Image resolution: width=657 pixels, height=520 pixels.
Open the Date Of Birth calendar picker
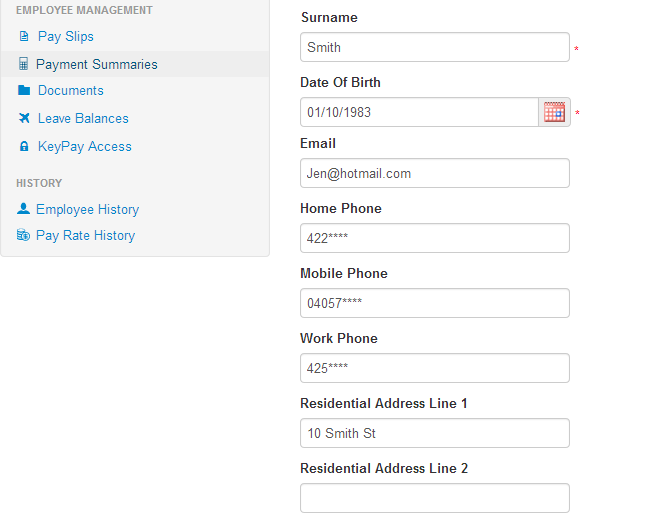554,112
